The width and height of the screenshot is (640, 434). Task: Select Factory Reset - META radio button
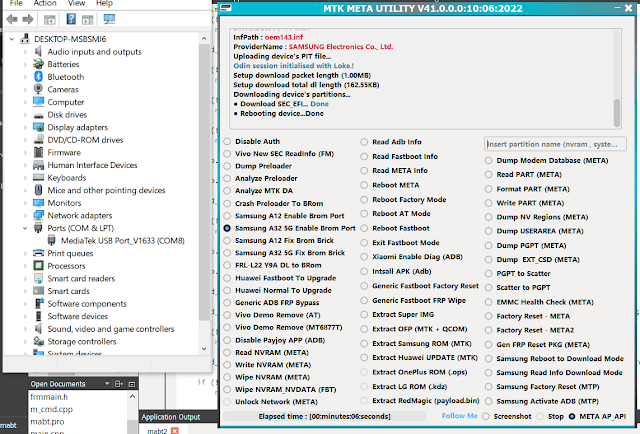tap(489, 316)
